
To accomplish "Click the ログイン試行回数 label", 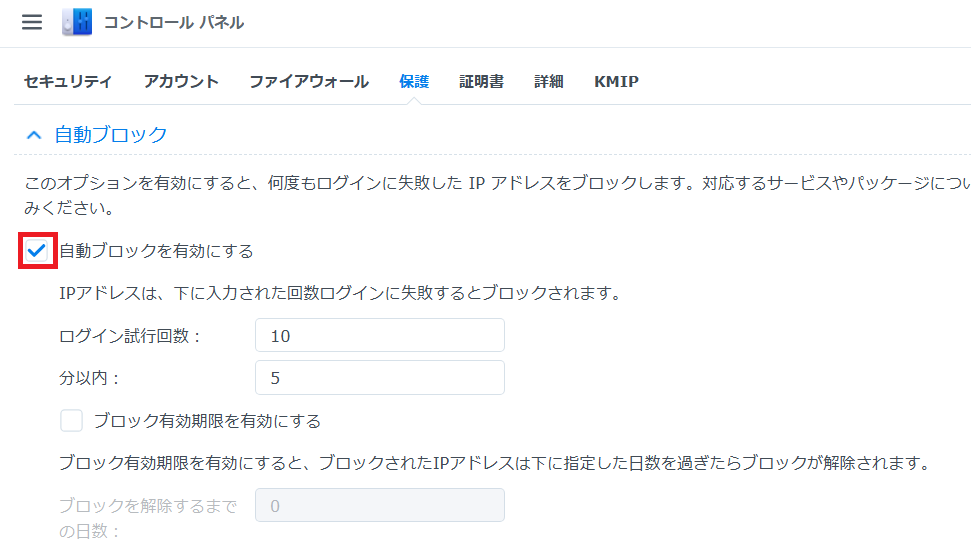I will pyautogui.click(x=130, y=336).
